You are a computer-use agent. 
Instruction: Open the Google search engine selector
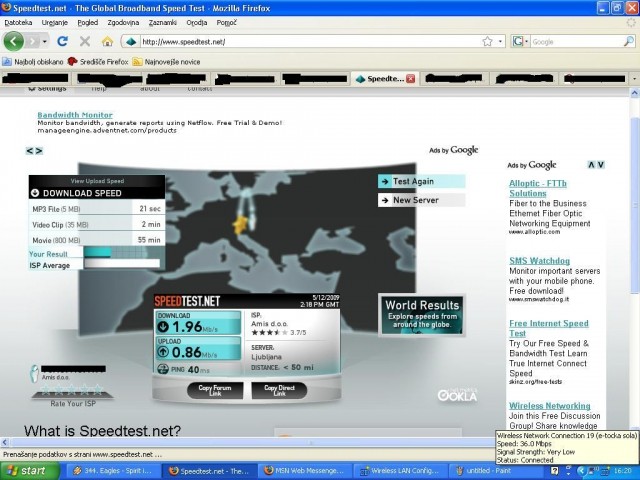coord(520,41)
